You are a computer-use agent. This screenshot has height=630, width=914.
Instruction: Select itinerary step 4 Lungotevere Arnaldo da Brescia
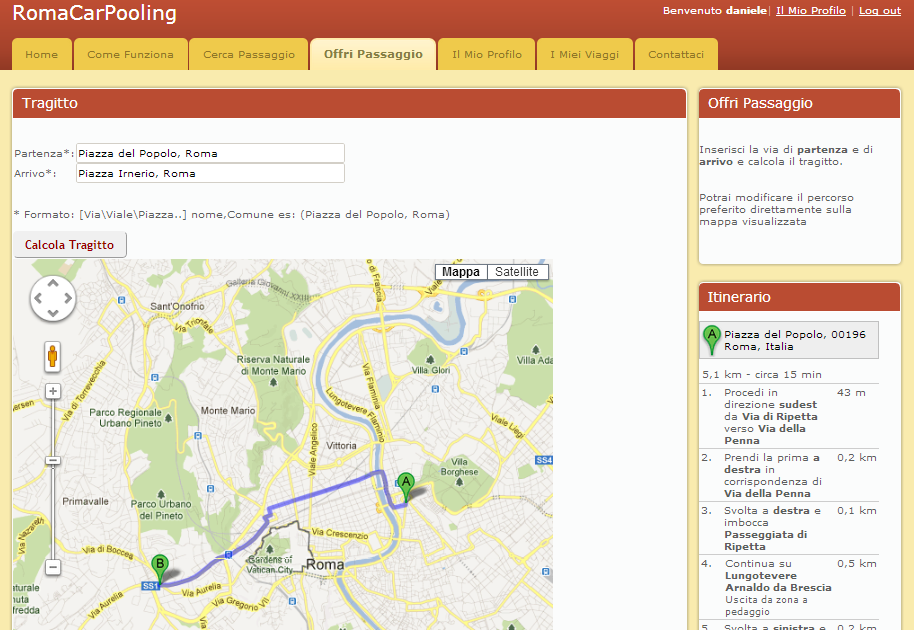[x=790, y=587]
